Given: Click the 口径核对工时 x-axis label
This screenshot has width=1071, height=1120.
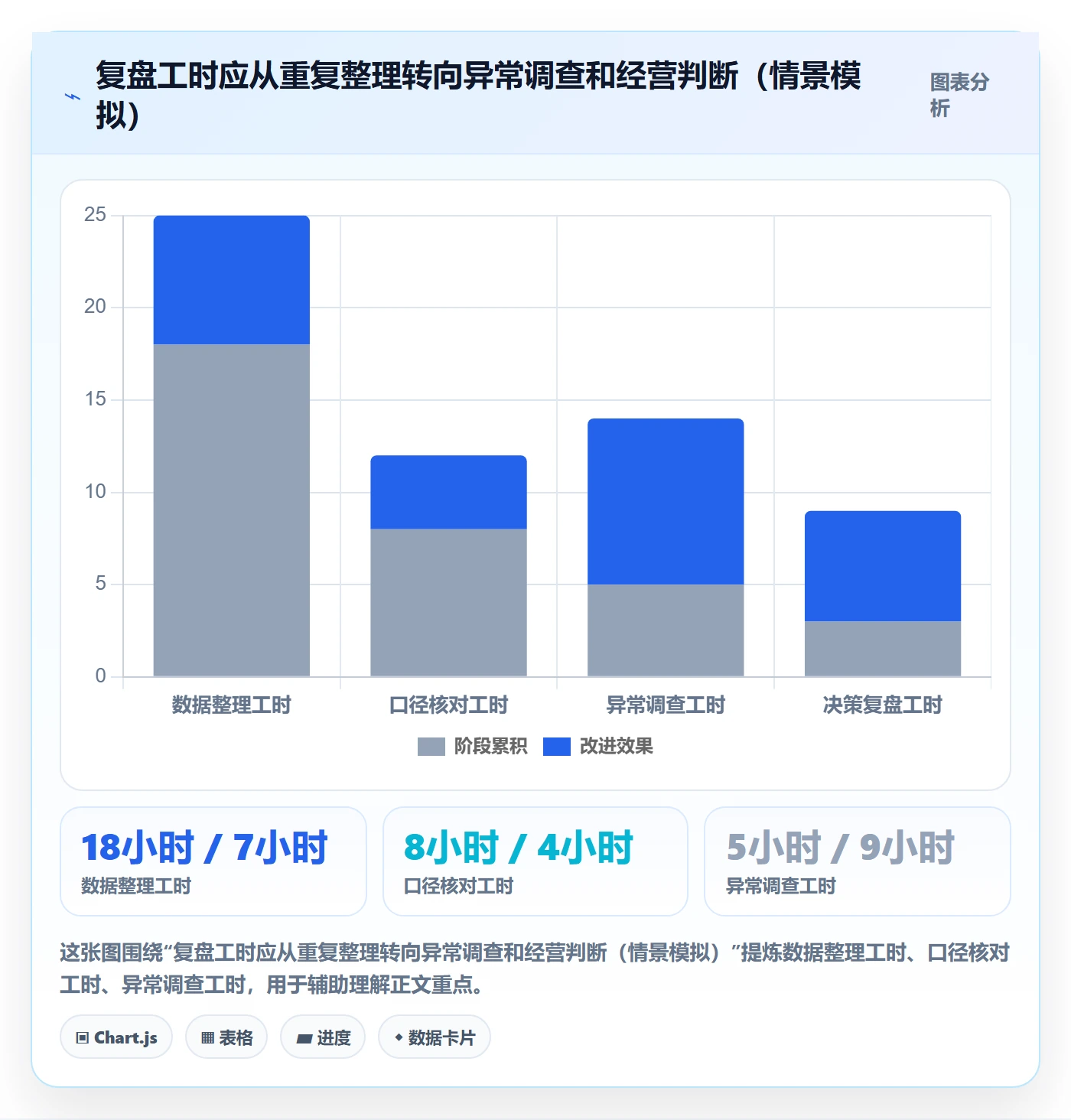Looking at the screenshot, I should tap(449, 705).
